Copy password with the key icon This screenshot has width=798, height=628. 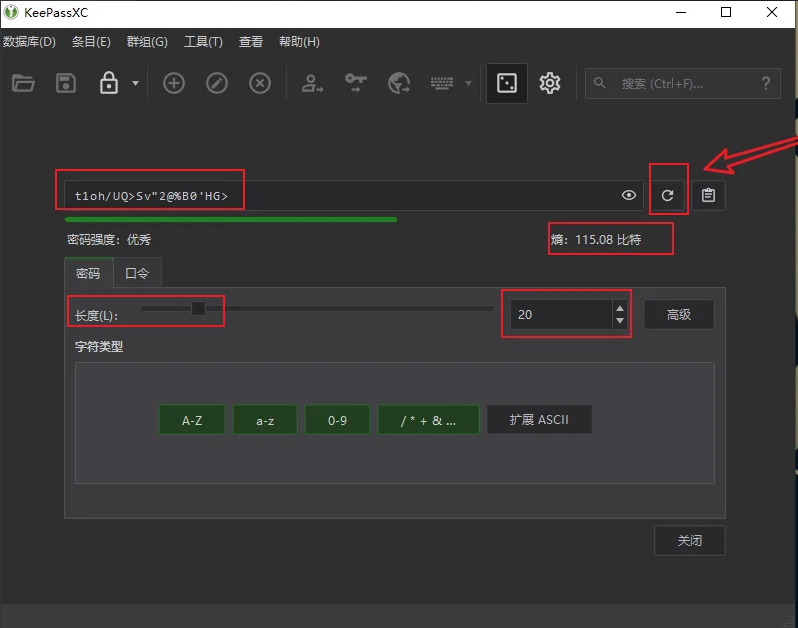click(355, 83)
